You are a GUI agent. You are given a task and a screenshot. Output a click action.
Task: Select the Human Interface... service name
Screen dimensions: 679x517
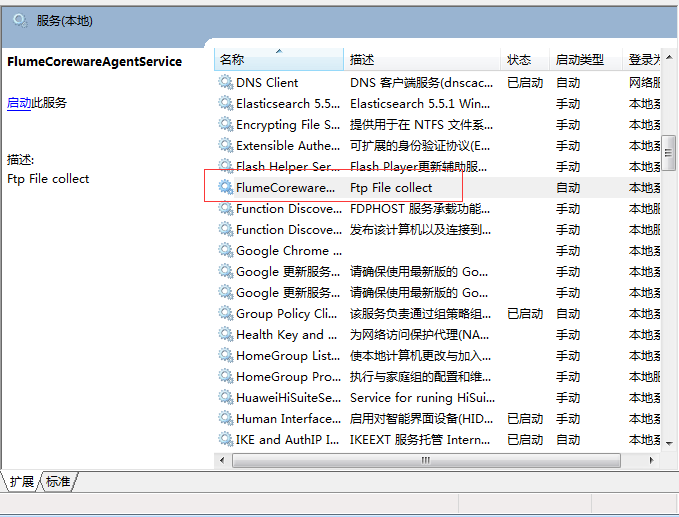point(288,419)
